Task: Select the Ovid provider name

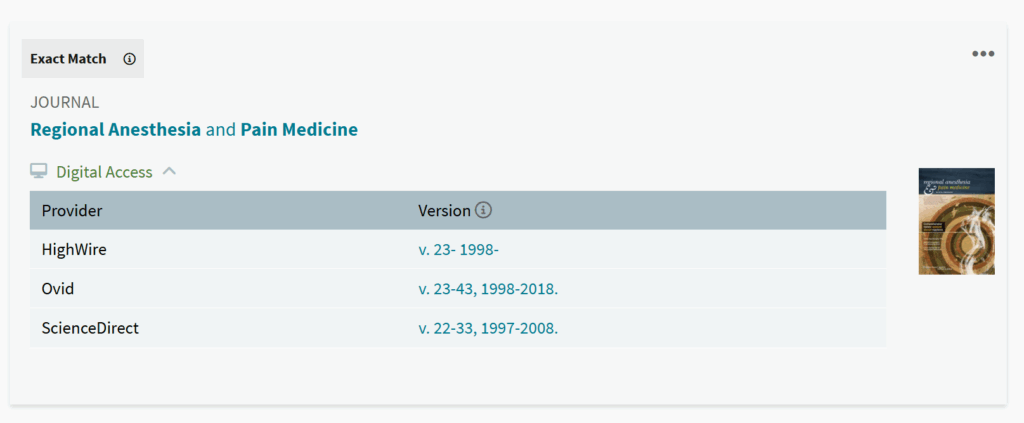Action: (58, 289)
